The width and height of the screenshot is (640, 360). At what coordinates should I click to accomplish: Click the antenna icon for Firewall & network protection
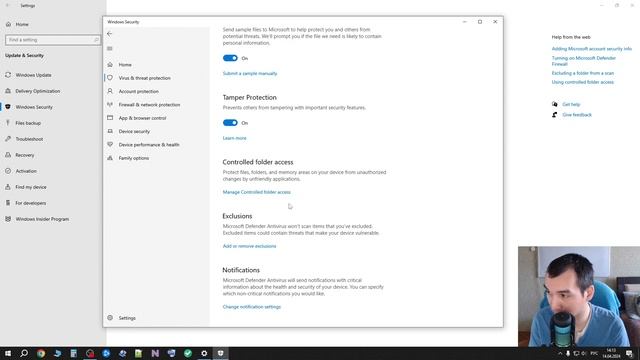coord(110,104)
